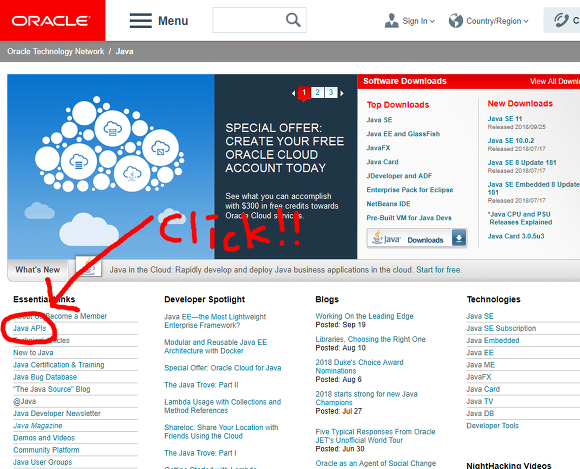Open Java SE 10.0.2 link
The height and width of the screenshot is (469, 580).
coord(511,141)
